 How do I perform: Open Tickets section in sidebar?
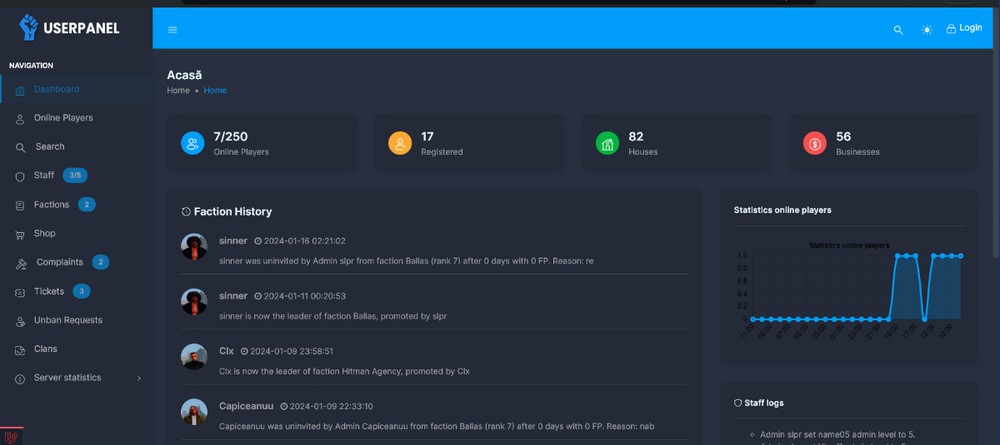48,292
